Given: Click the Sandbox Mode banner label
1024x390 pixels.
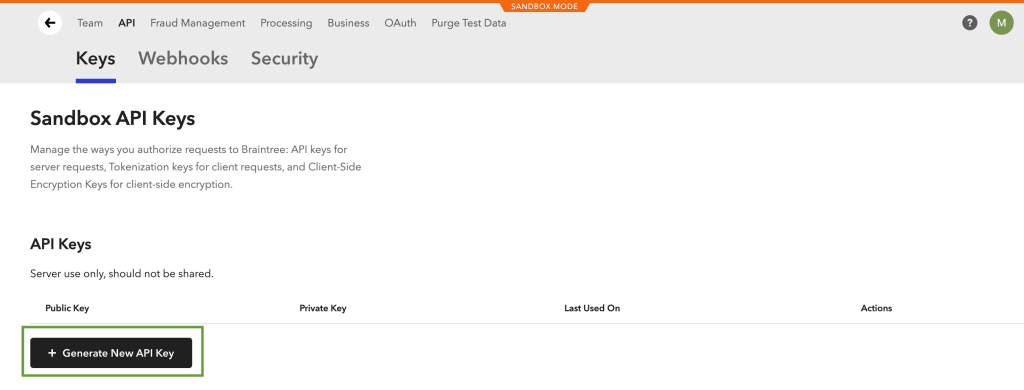Looking at the screenshot, I should [x=544, y=7].
